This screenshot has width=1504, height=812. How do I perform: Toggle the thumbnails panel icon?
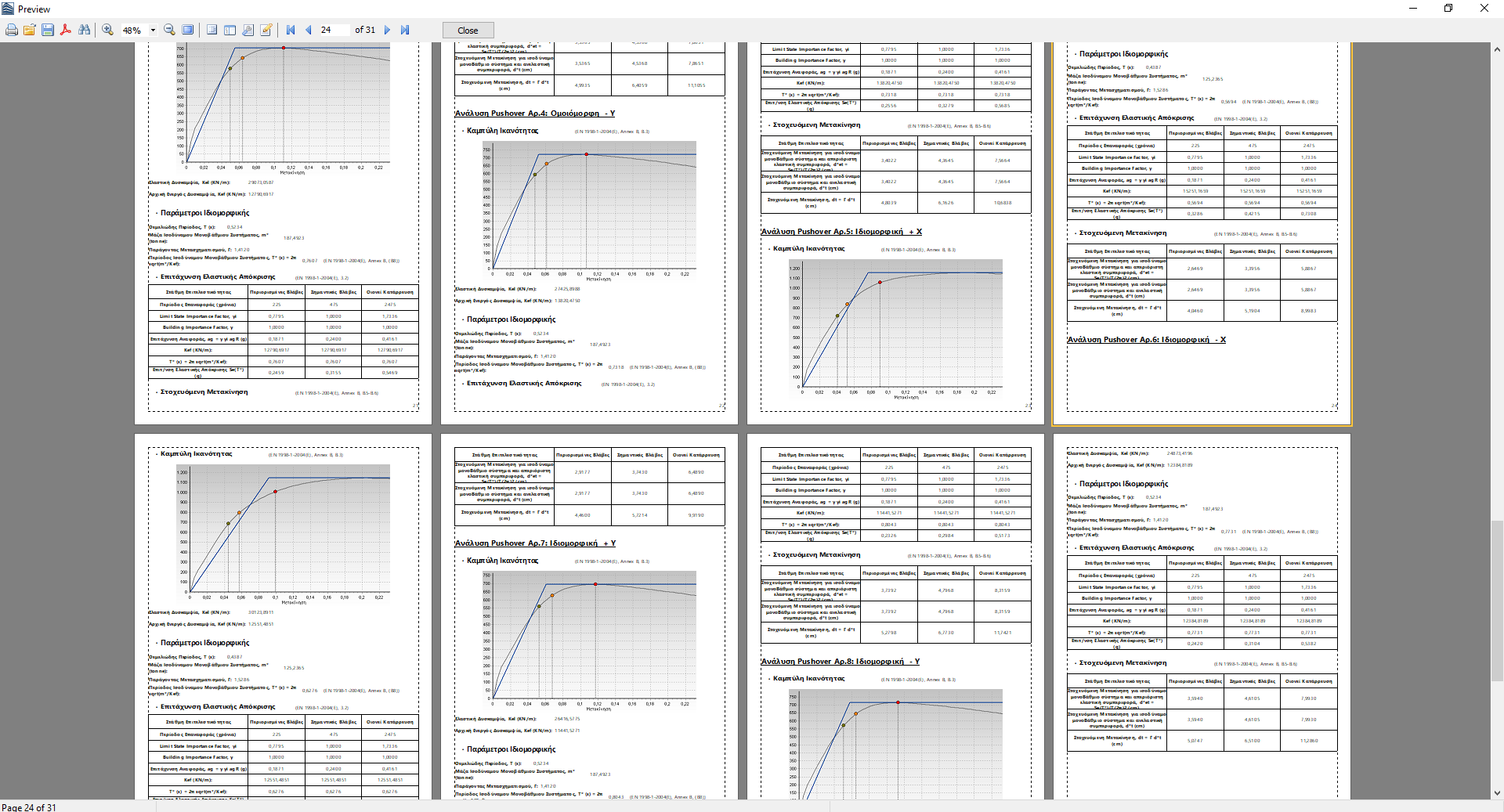230,30
